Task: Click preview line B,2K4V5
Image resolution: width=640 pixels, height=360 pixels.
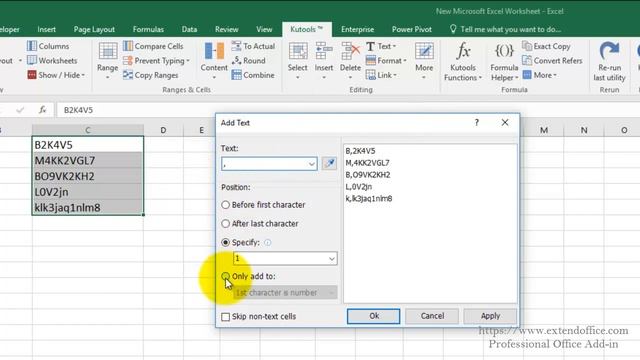Action: (360, 151)
